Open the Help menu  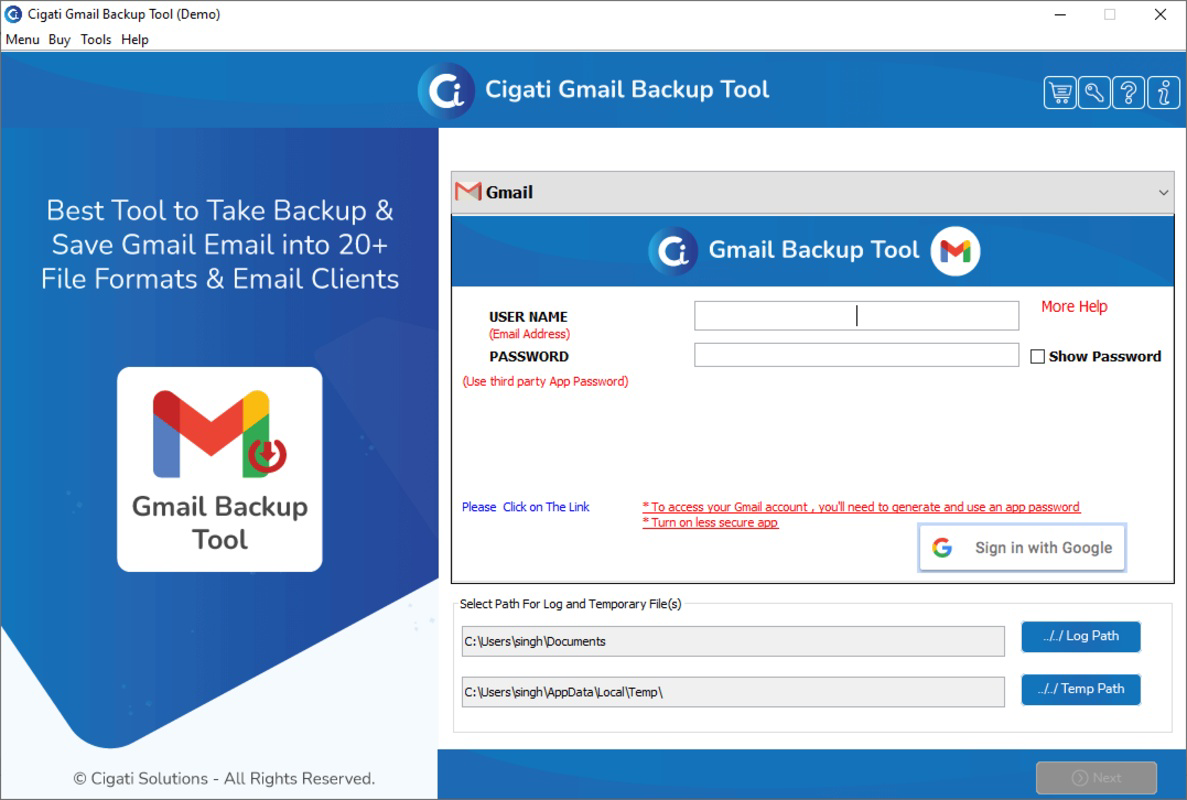(134, 40)
